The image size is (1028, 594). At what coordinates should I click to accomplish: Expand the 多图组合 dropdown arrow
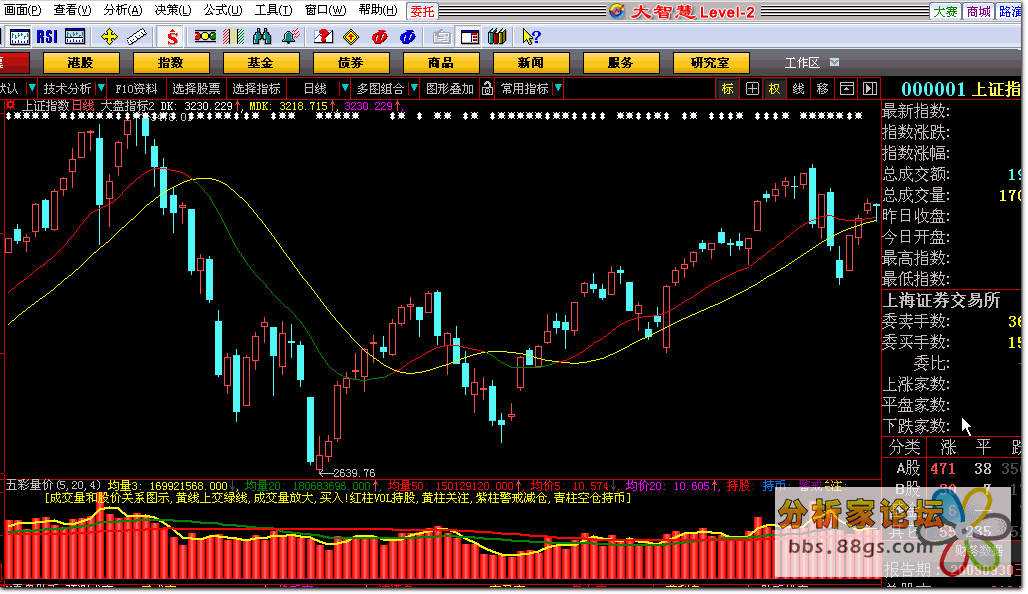tap(414, 88)
